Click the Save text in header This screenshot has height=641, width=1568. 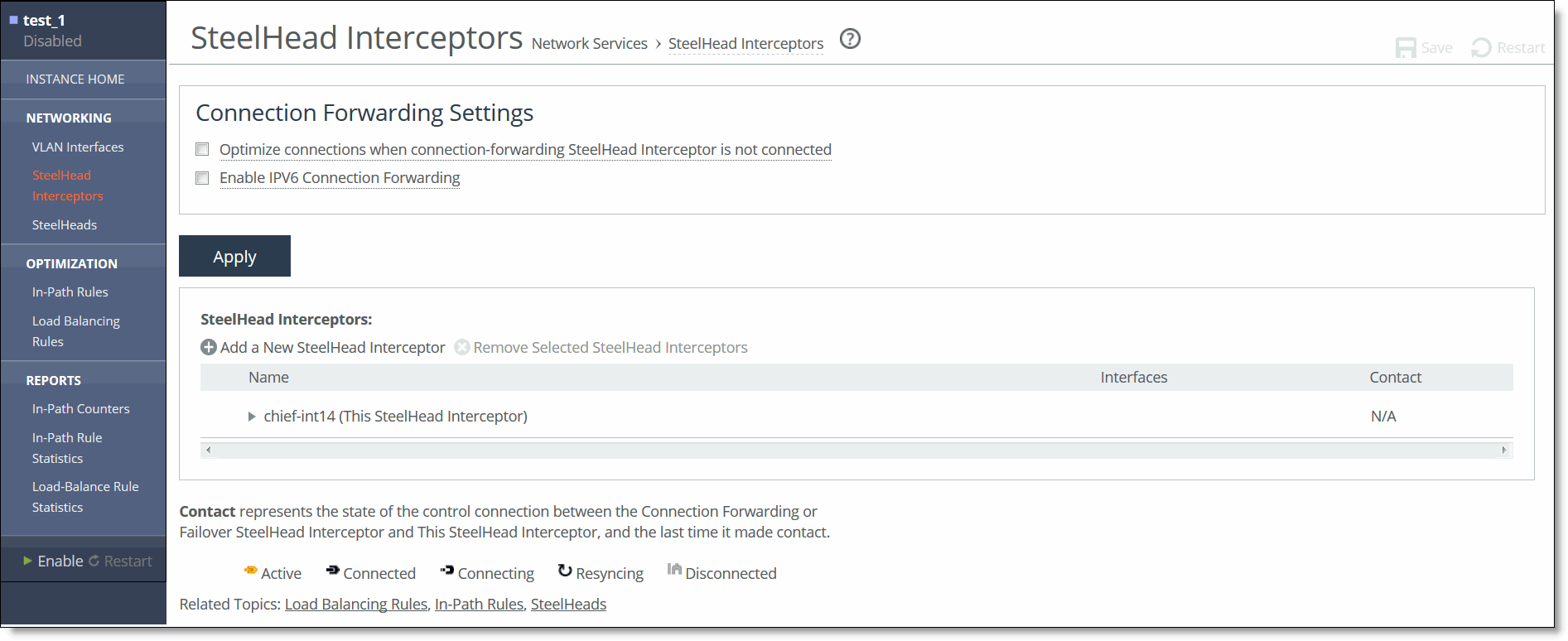[1437, 48]
